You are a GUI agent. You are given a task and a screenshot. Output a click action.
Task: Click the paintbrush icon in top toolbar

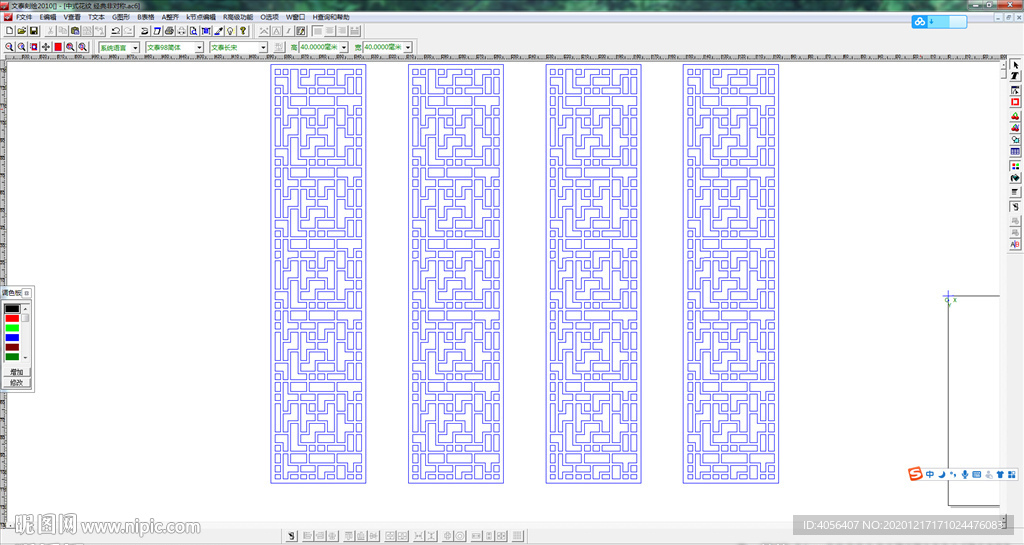point(218,31)
